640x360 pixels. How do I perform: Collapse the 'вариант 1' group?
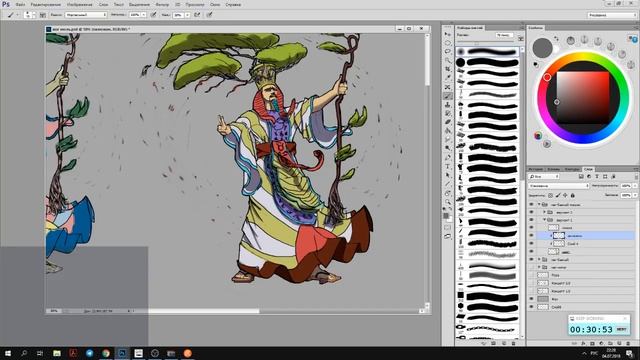pyautogui.click(x=544, y=220)
